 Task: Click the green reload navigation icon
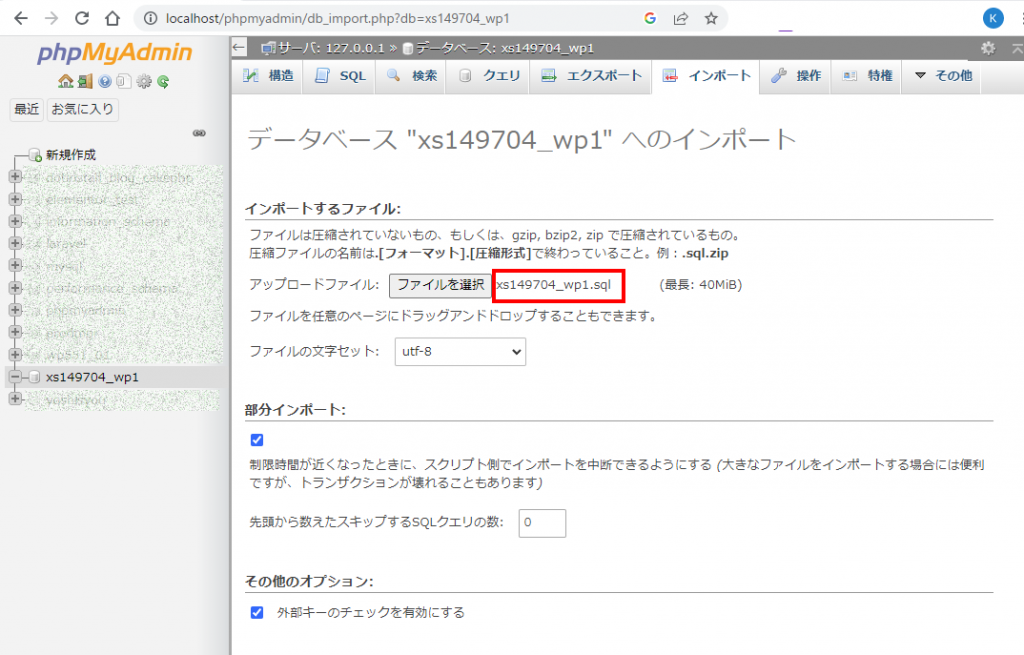(x=162, y=82)
